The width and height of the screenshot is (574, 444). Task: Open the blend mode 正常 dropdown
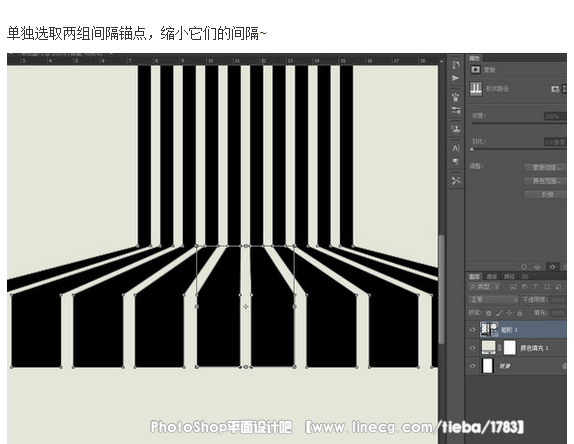(x=493, y=300)
